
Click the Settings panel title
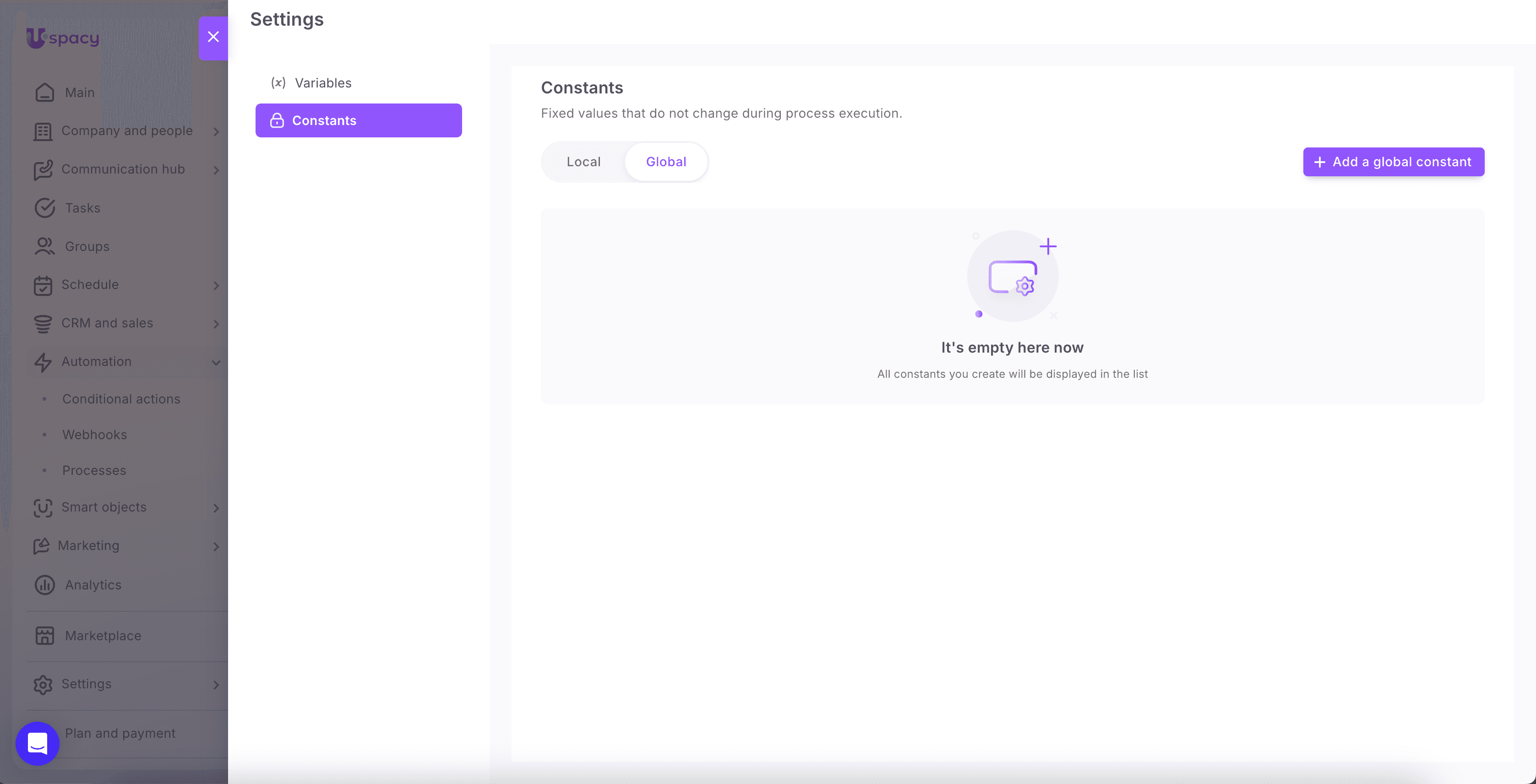(x=287, y=20)
